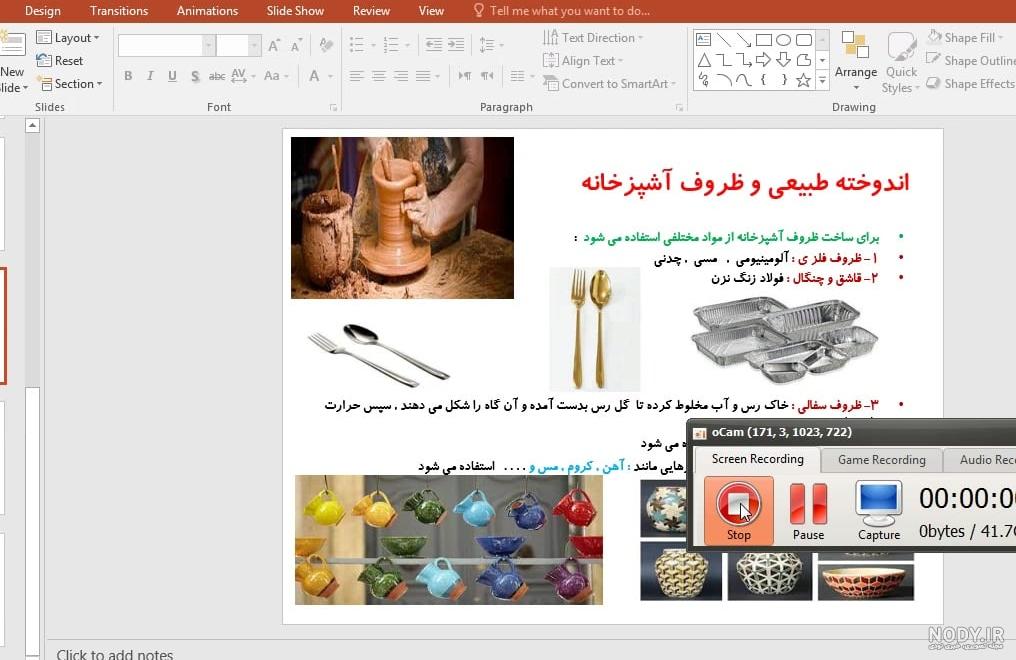Decrease list indent level

(433, 45)
